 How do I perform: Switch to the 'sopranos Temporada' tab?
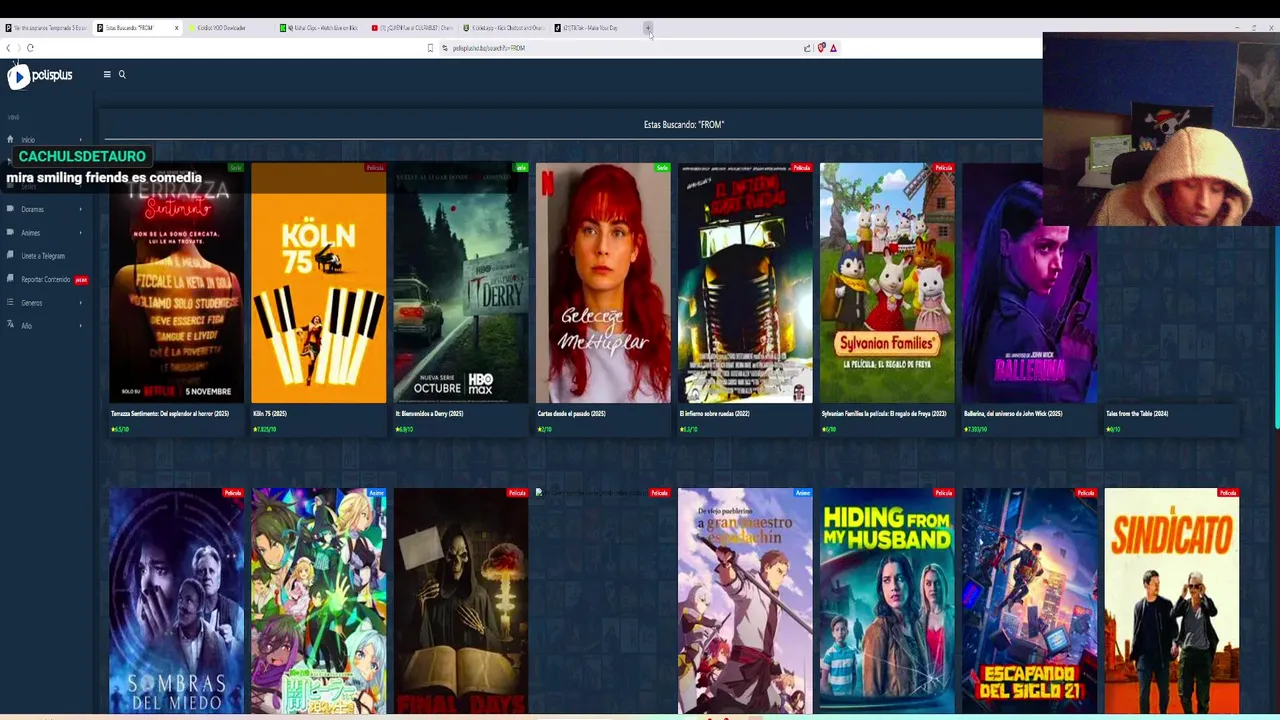tap(46, 28)
